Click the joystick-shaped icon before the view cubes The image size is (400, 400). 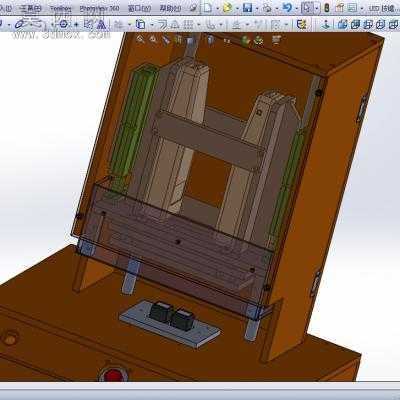point(326,24)
